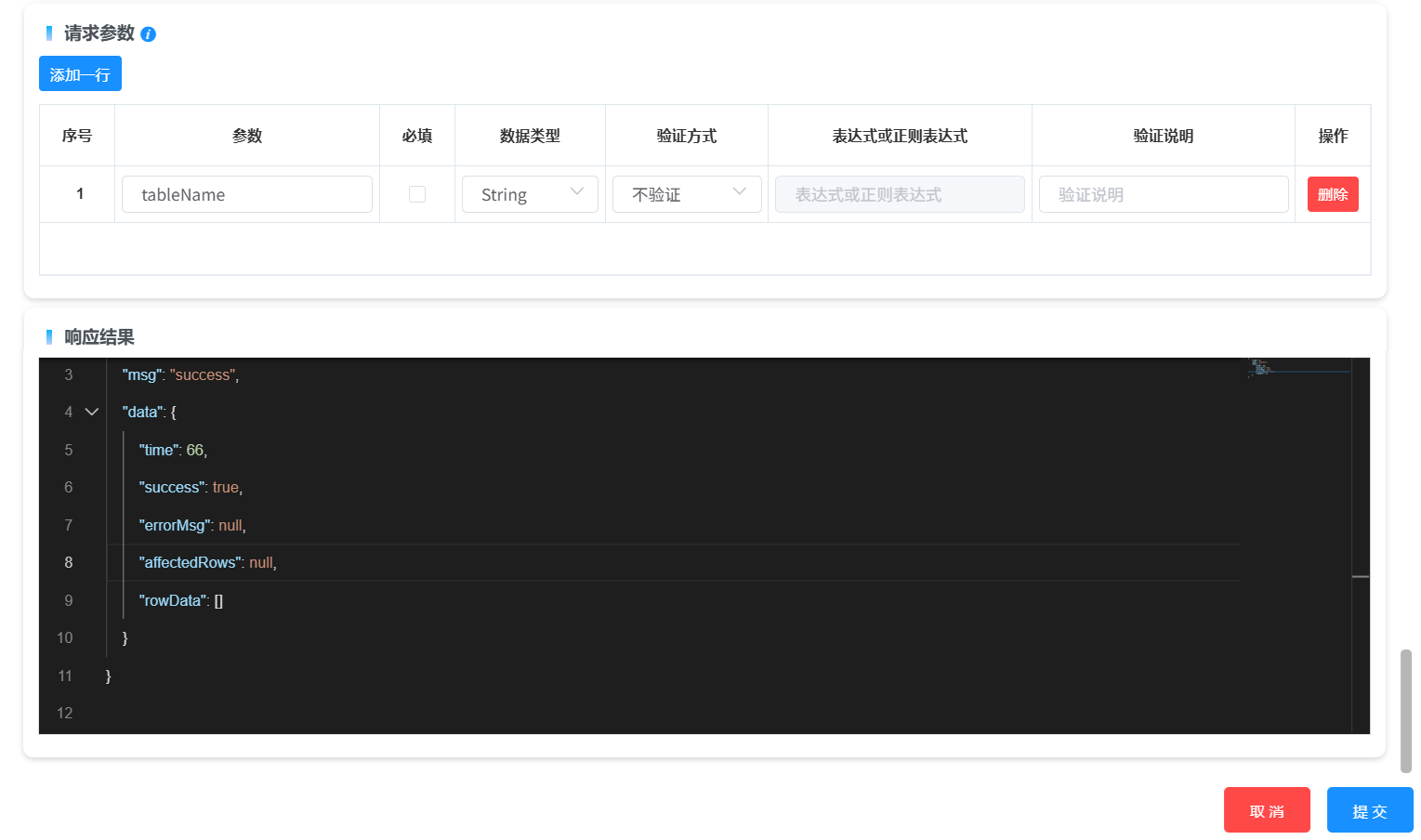Screen dimensions: 1421x840
Task: Open the 不验证 validation method dropdown
Action: pos(687,194)
